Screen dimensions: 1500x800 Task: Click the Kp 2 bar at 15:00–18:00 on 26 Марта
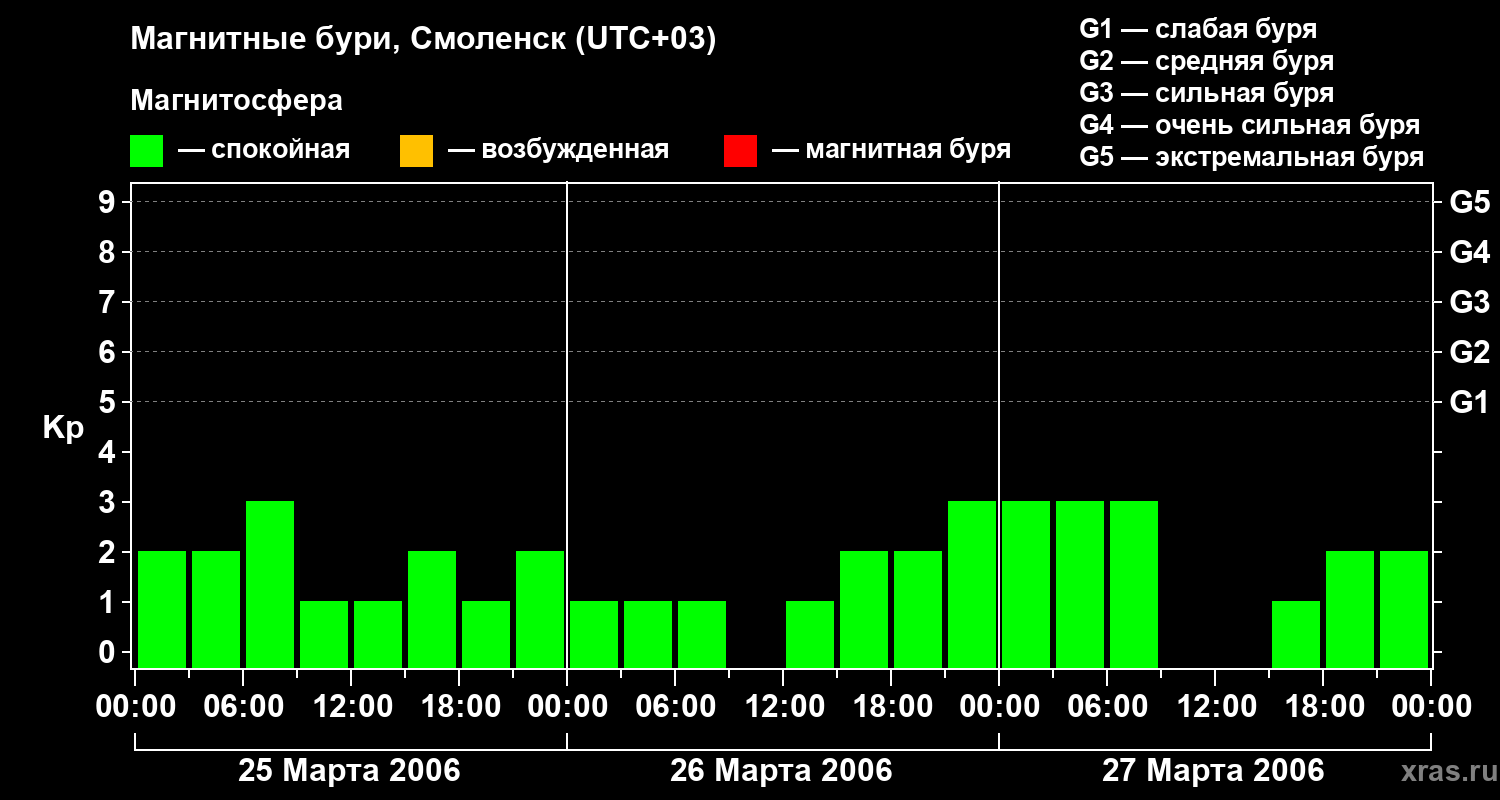864,609
